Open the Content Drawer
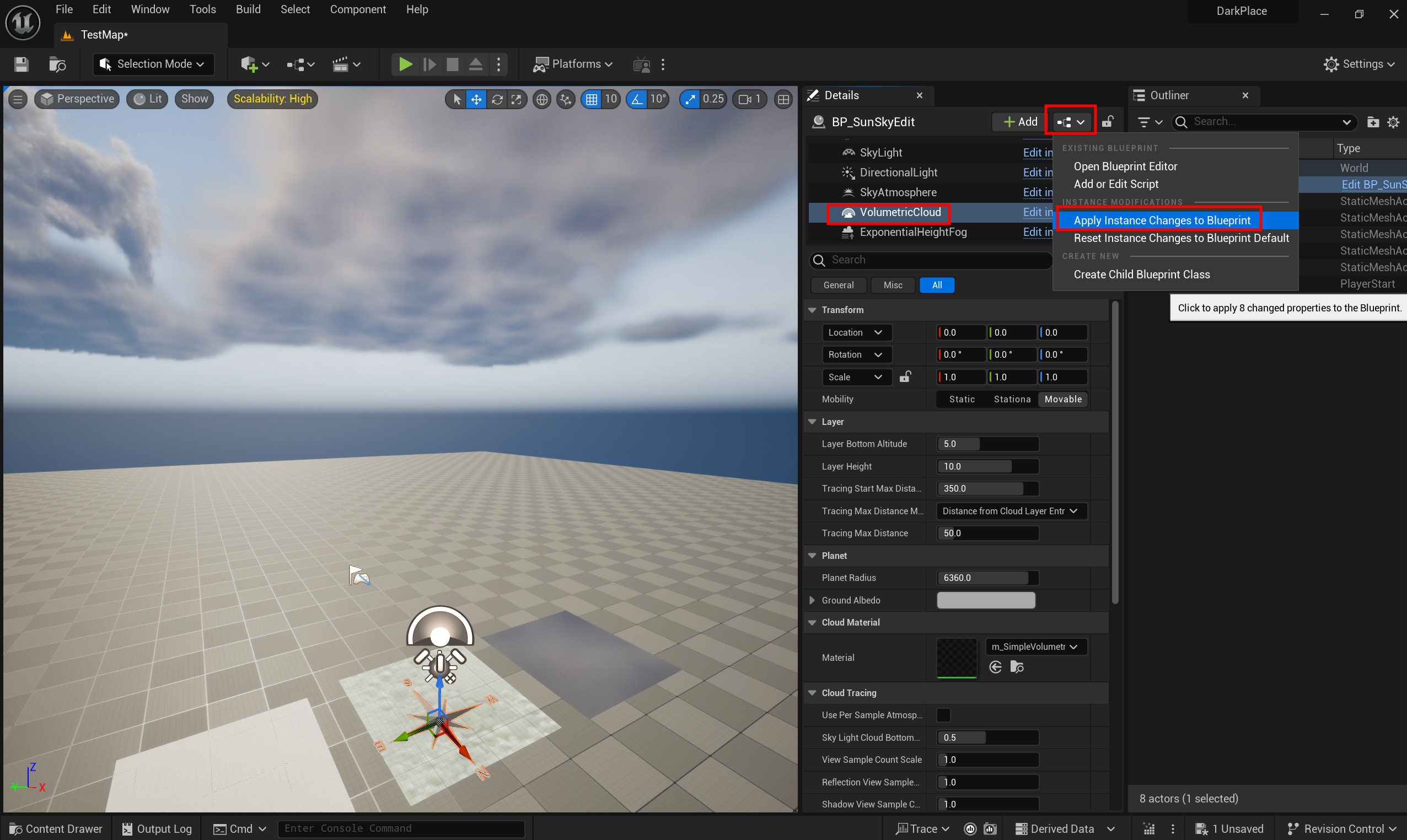1407x840 pixels. pos(56,828)
